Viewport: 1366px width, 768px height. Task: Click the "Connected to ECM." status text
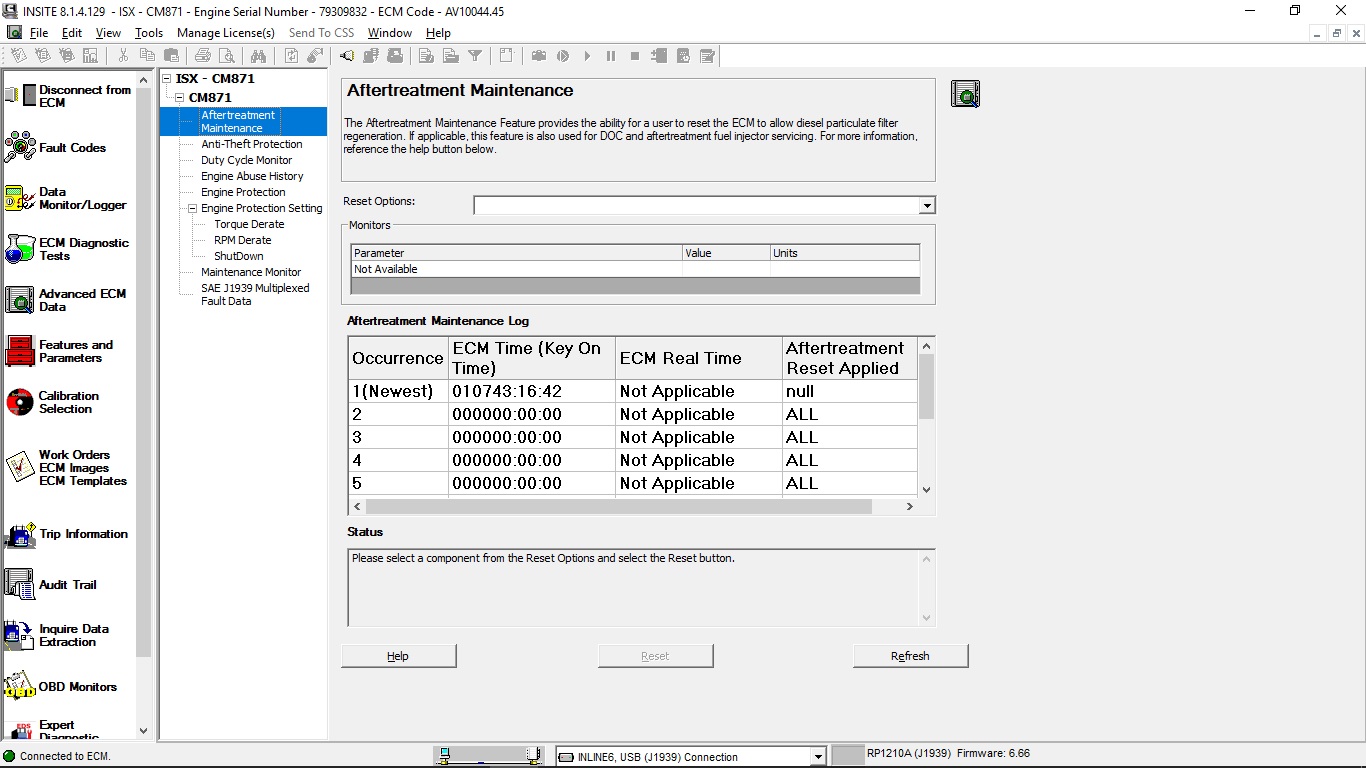65,756
